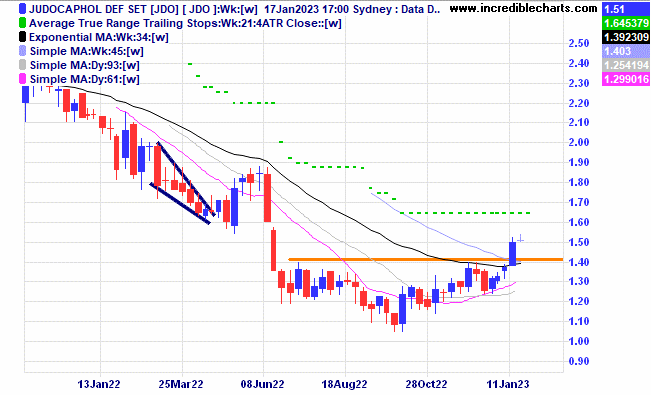
Task: Click the 1.60 price axis label
Action: pos(578,222)
